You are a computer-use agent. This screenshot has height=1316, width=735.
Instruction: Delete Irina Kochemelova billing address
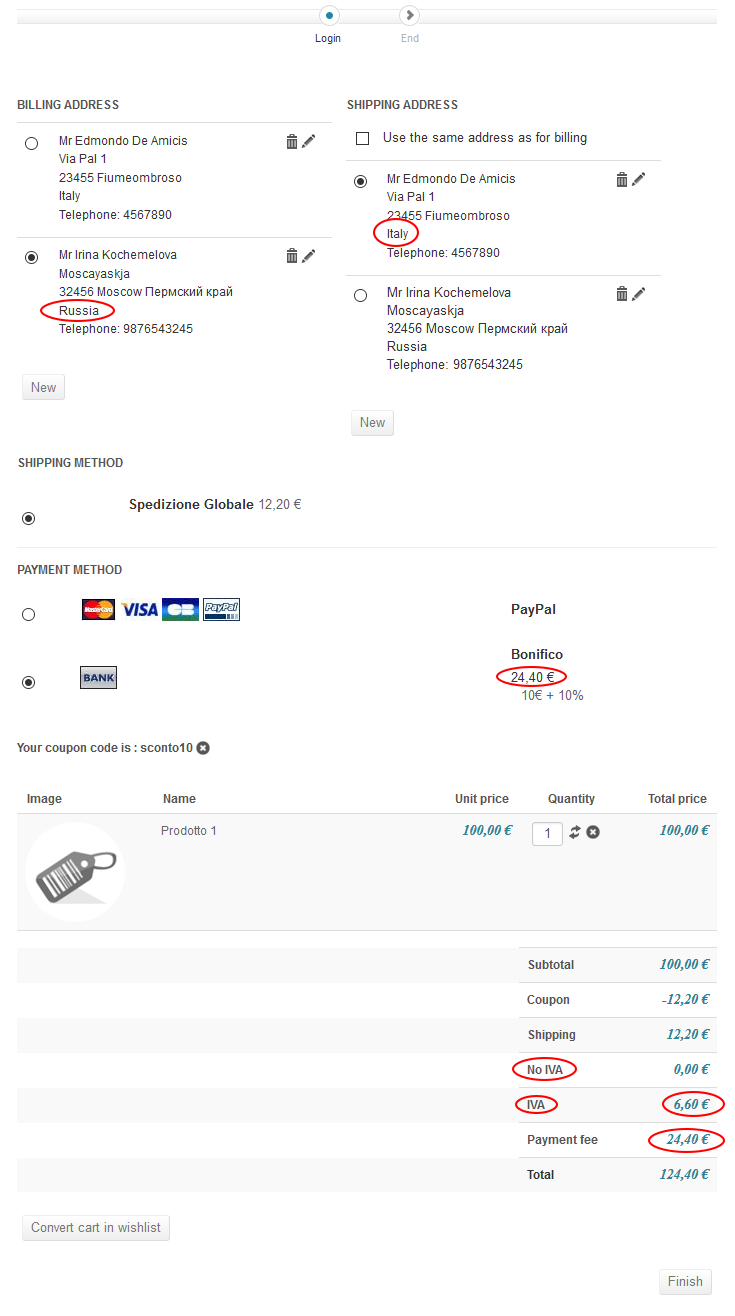[292, 256]
